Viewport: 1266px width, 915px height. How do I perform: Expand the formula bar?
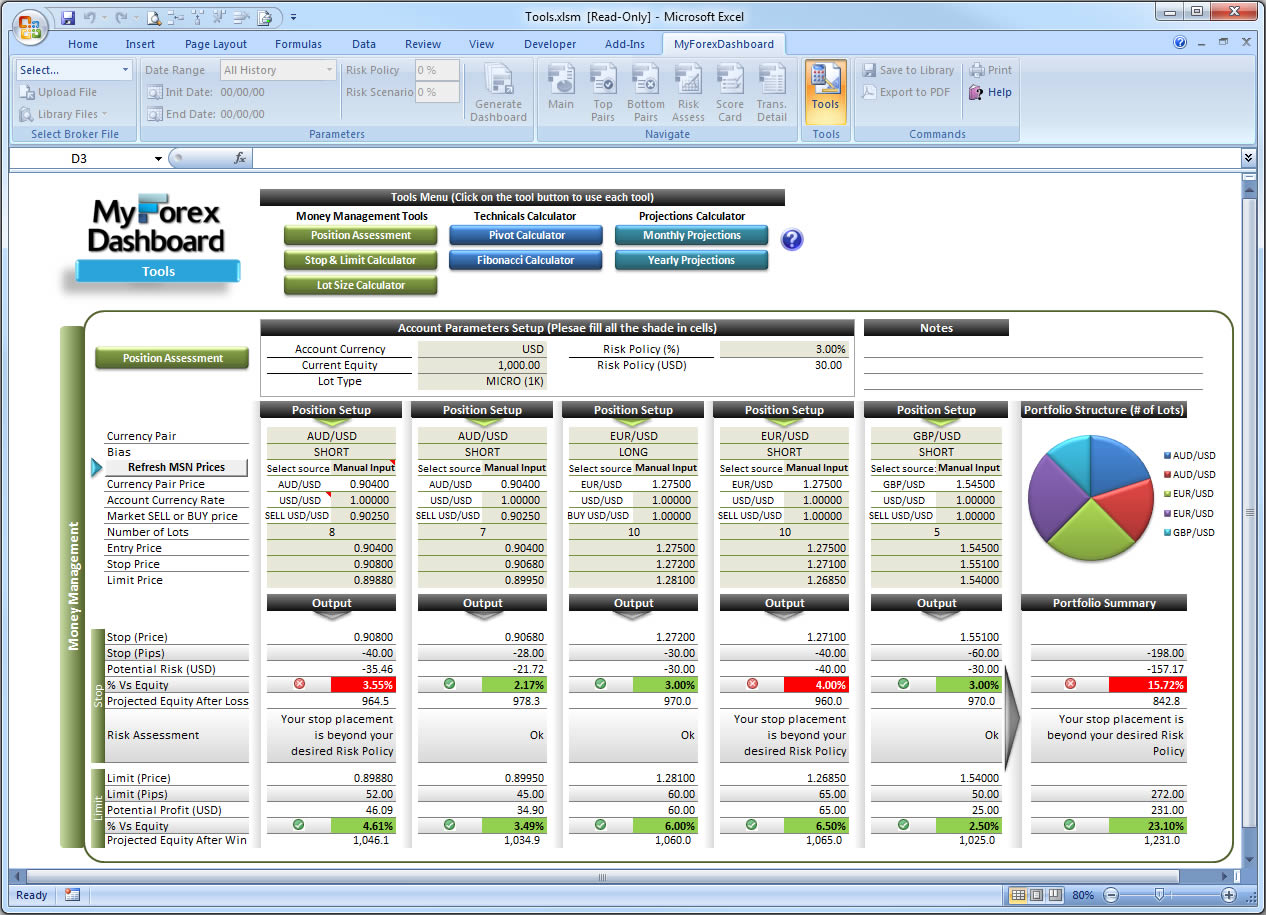tap(1248, 158)
